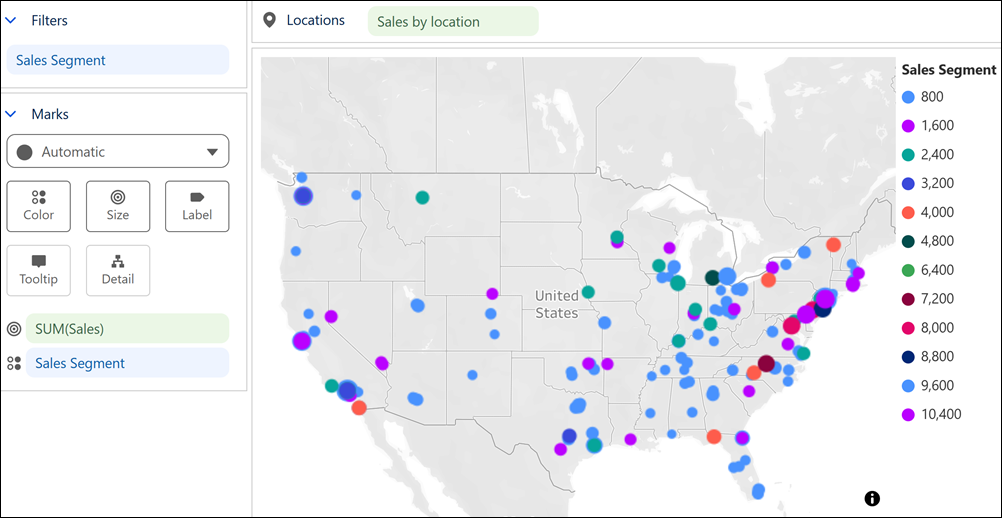Click the United States map label
1002x518 pixels.
[x=557, y=305]
